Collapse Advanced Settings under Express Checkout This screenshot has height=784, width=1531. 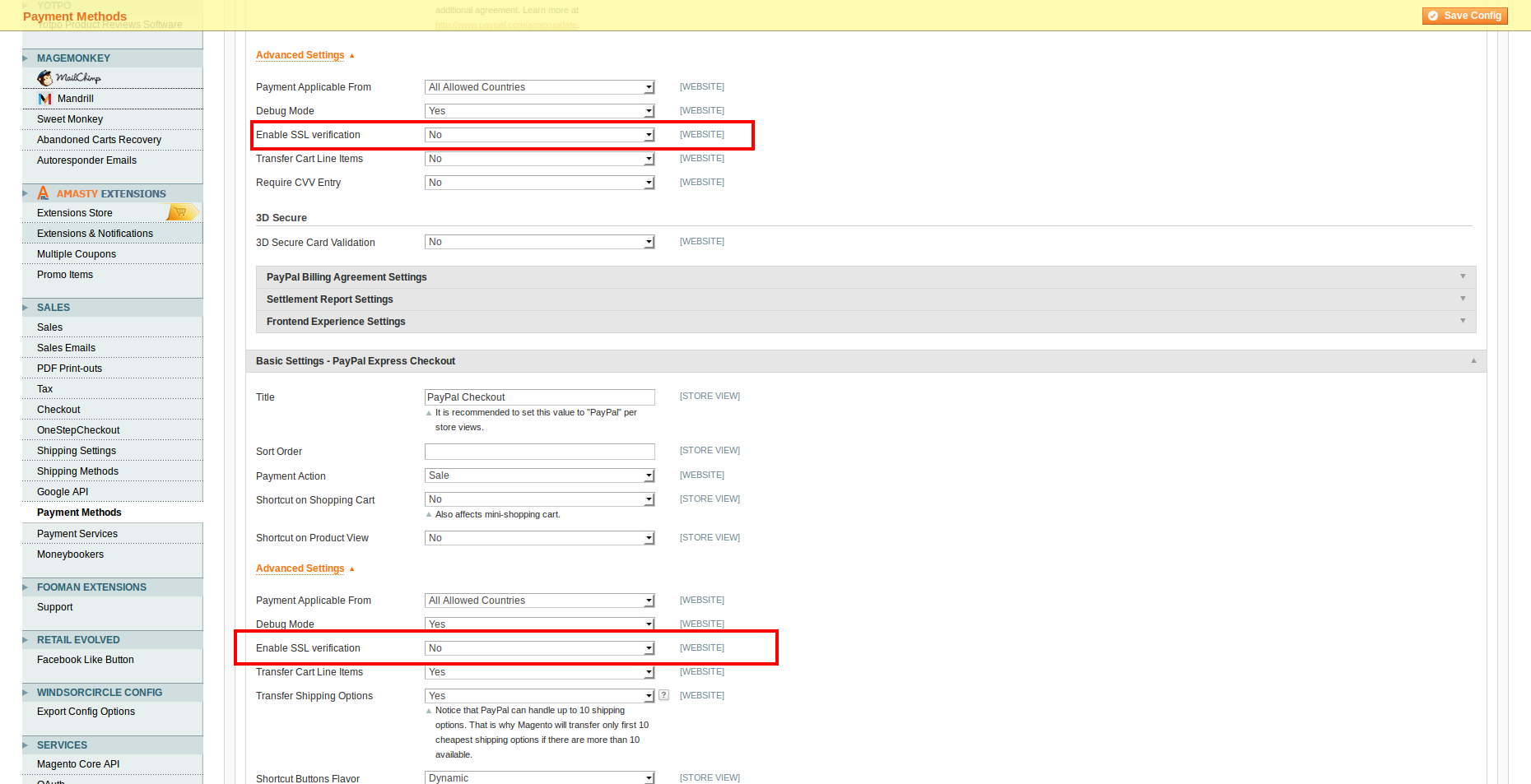300,568
